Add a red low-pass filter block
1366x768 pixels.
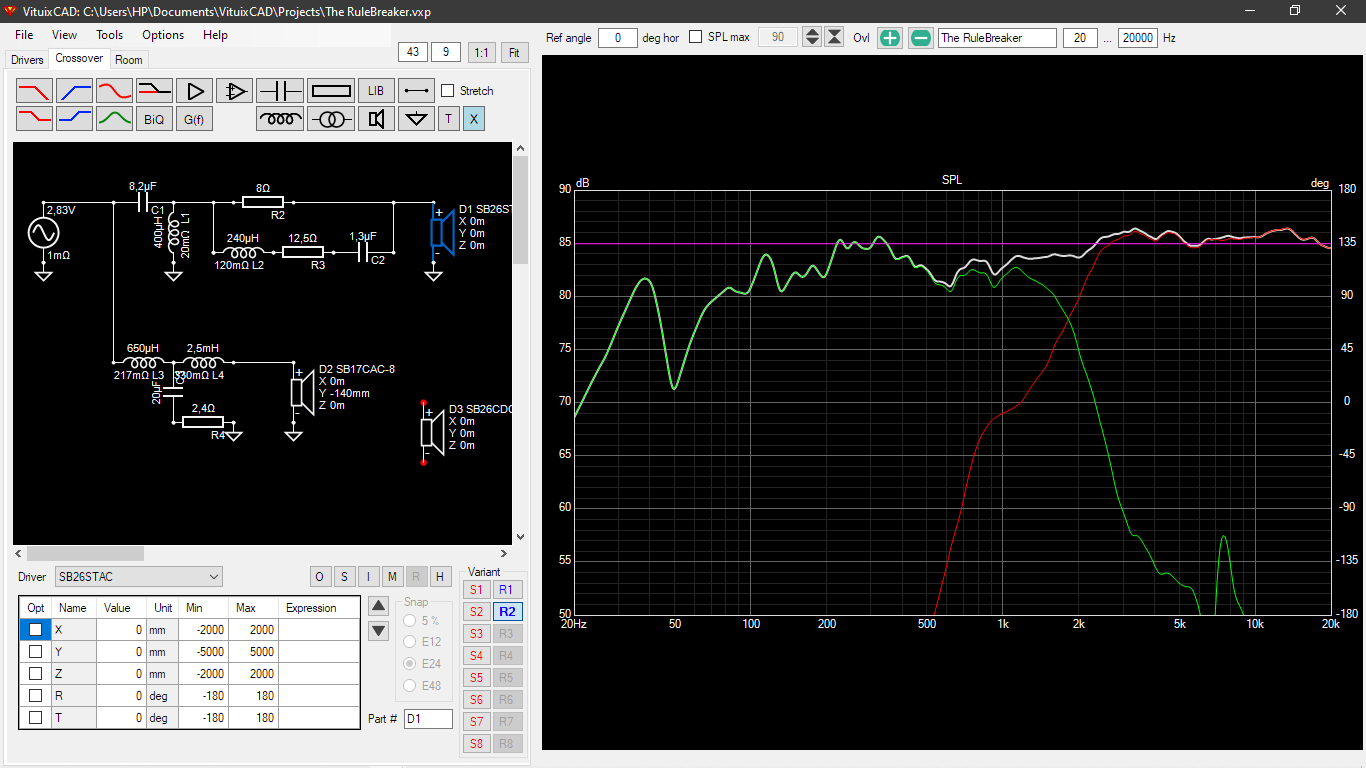(x=35, y=91)
